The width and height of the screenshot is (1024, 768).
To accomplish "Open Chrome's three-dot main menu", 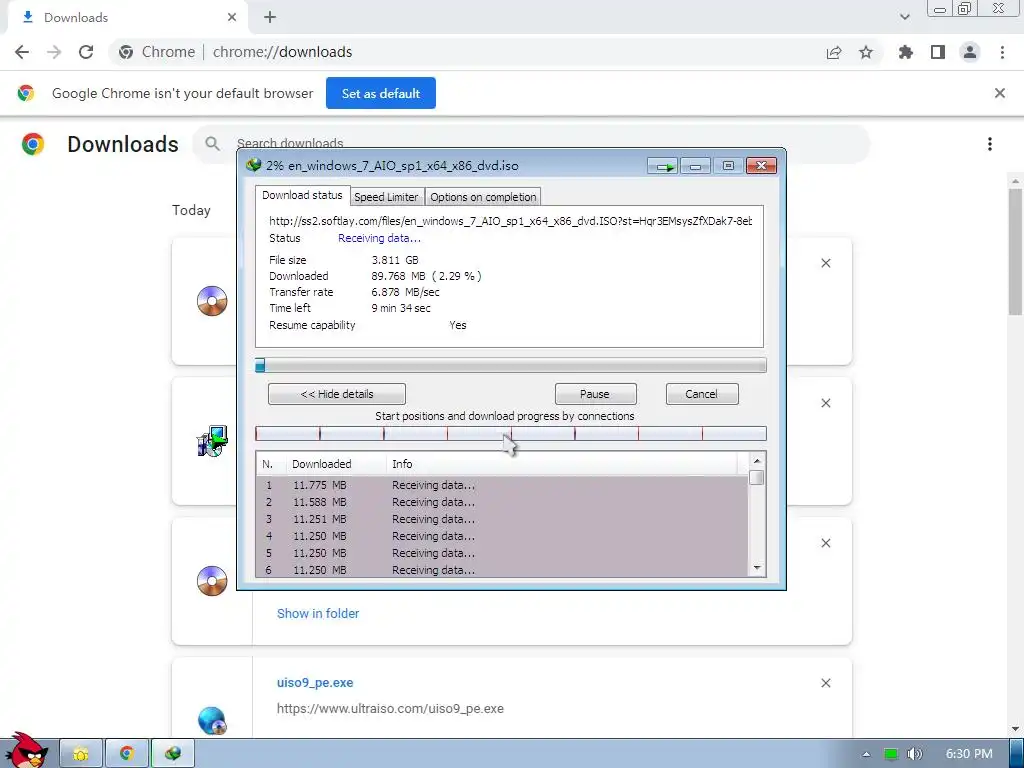I will (x=1002, y=52).
